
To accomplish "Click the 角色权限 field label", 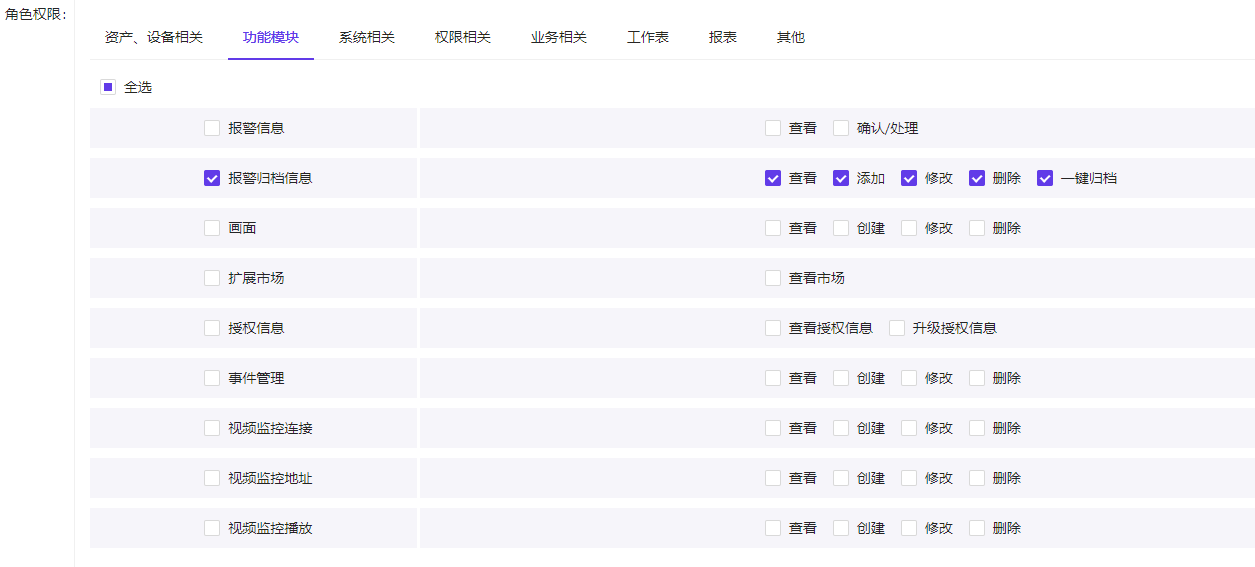I will click(36, 14).
